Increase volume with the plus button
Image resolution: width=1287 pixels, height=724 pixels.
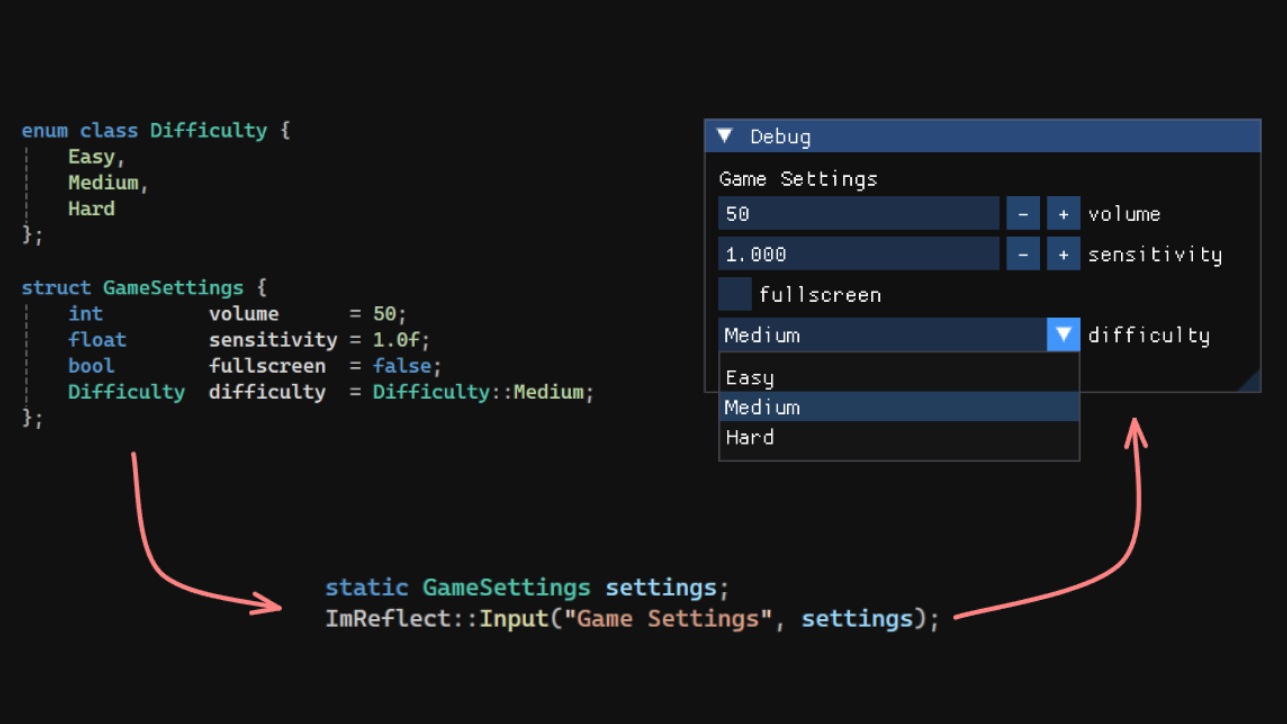pos(1063,214)
